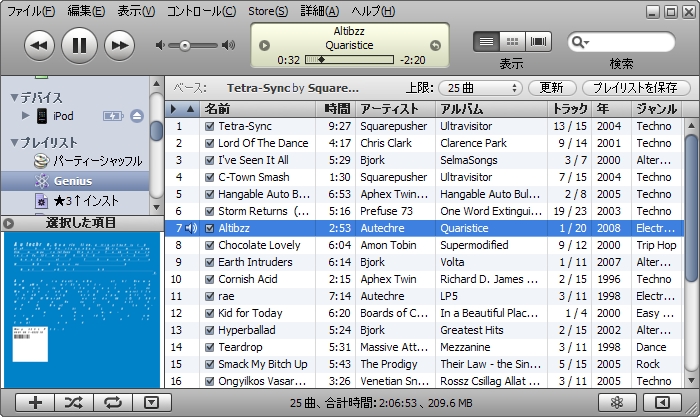This screenshot has width=700, height=417.
Task: Open the 編集 menu
Action: pyautogui.click(x=86, y=11)
